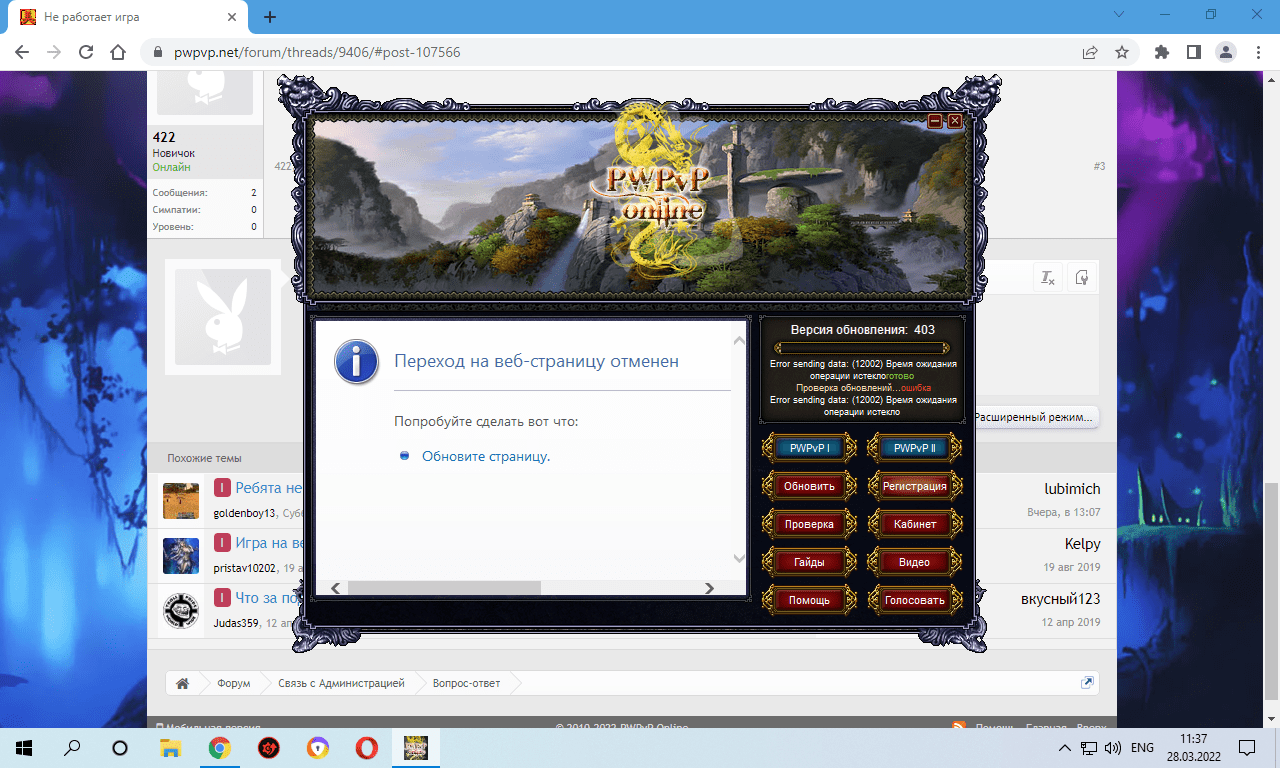
Task: Open the forum home breadcrumb icon
Action: click(183, 684)
